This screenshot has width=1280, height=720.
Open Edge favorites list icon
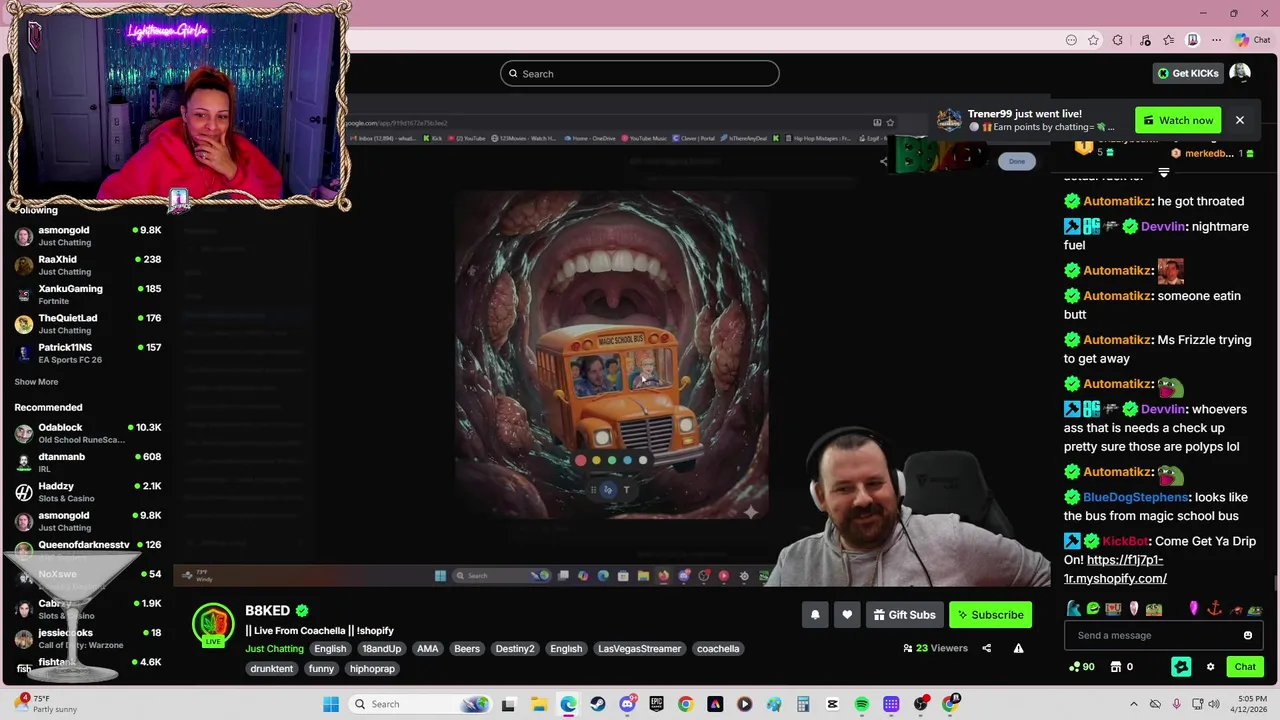pos(1168,40)
